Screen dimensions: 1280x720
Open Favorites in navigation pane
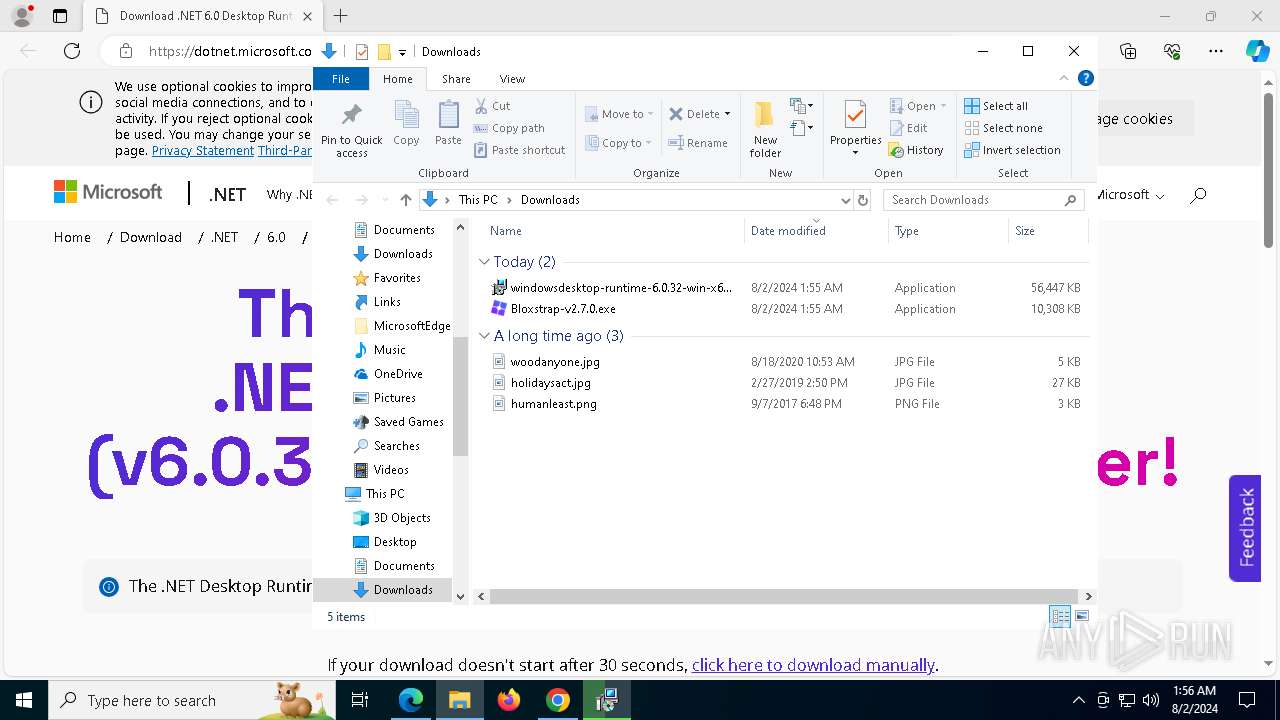coord(396,278)
